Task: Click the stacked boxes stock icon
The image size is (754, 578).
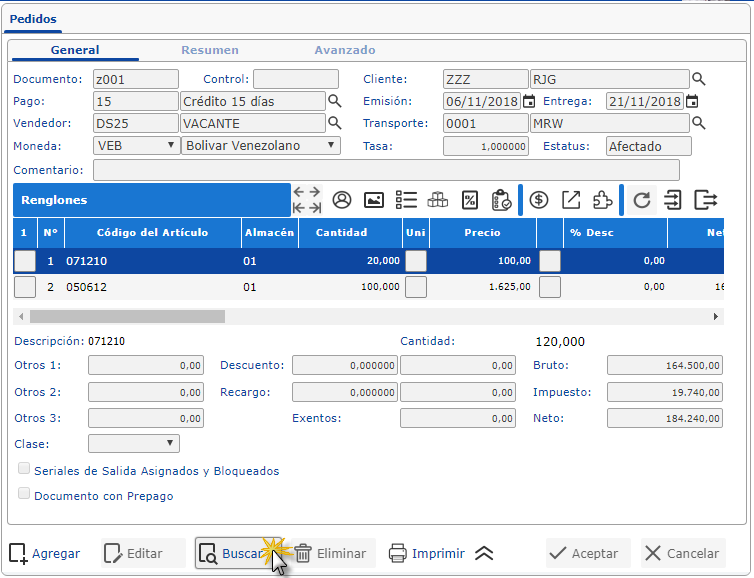Action: pos(438,200)
